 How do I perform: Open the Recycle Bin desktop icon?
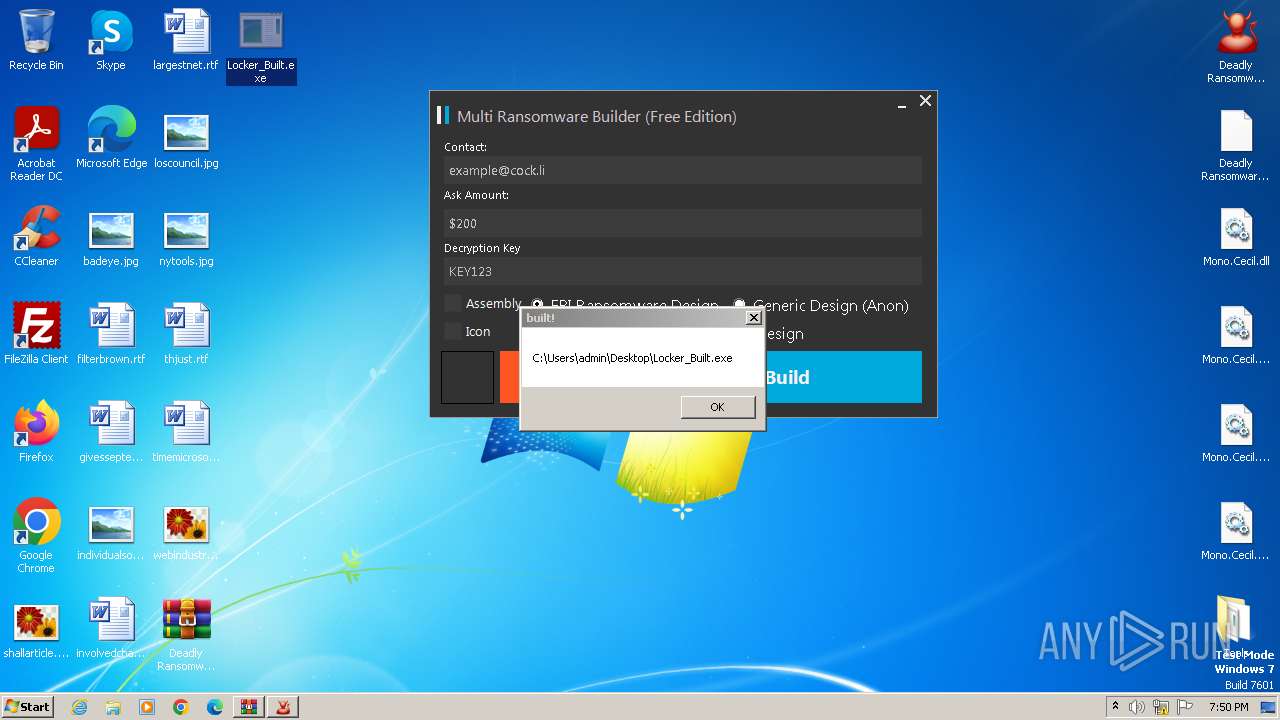click(36, 42)
